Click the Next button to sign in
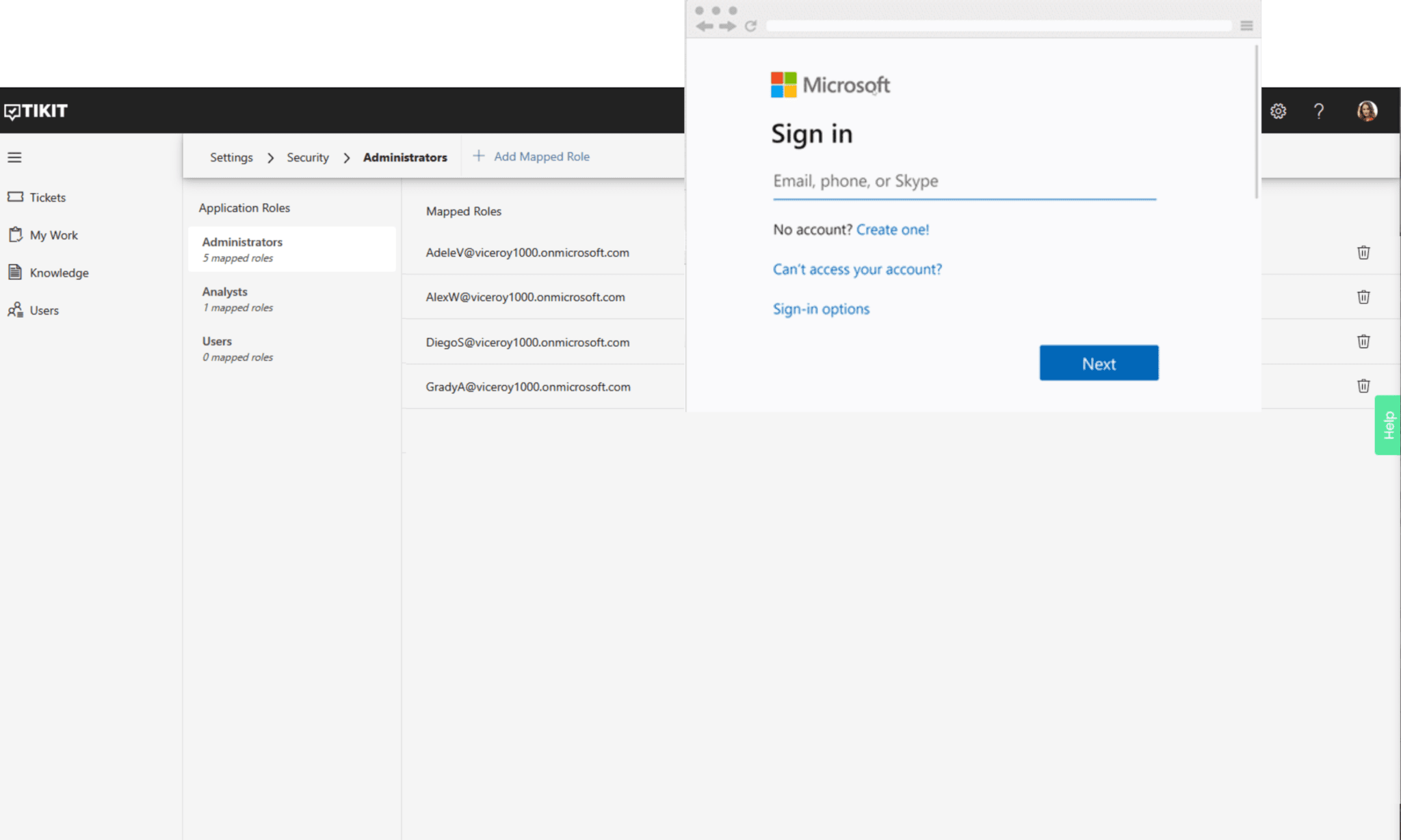 [1099, 363]
